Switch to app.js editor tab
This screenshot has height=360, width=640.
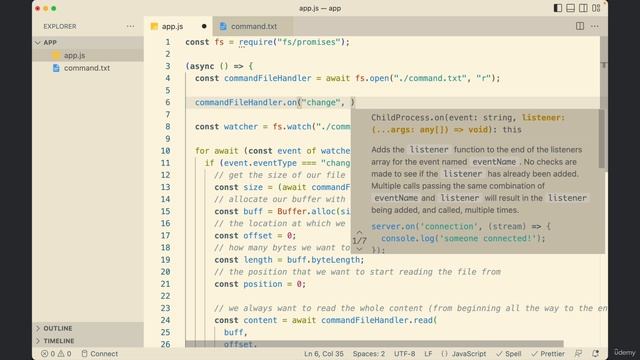[178, 26]
